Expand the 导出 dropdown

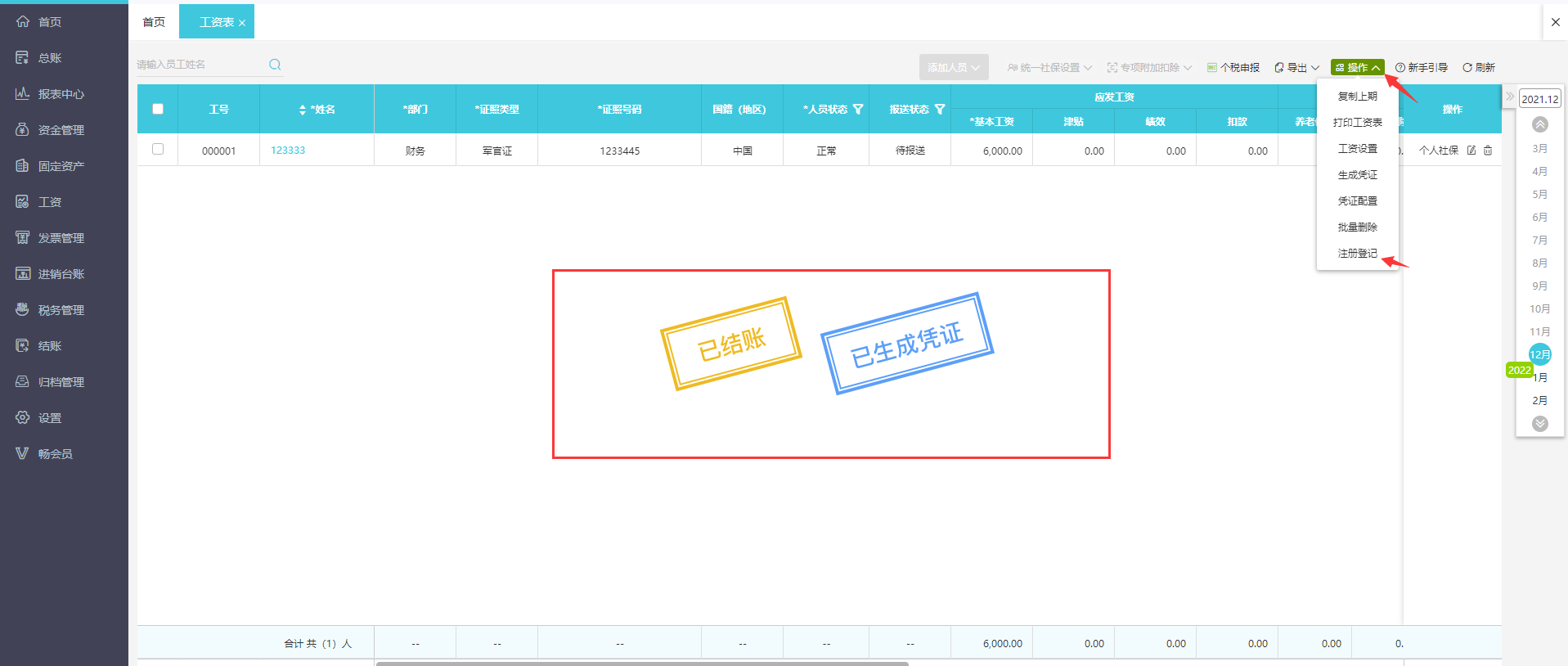[1296, 68]
